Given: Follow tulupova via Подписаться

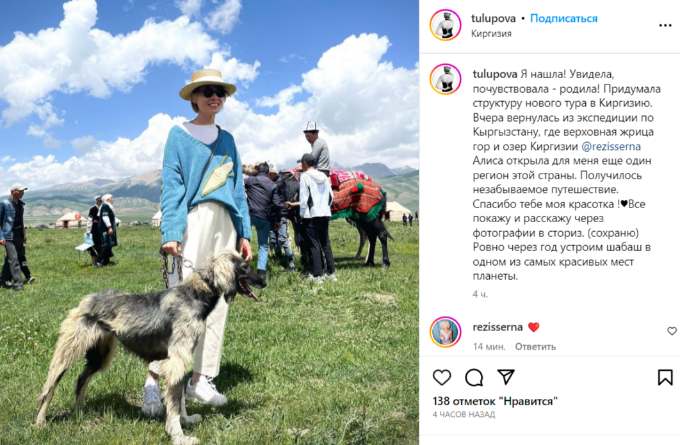Looking at the screenshot, I should click(x=564, y=18).
